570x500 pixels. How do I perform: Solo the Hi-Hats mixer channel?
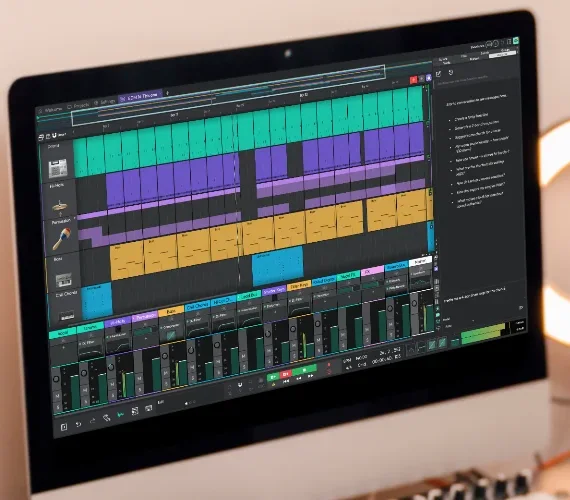[x=113, y=394]
